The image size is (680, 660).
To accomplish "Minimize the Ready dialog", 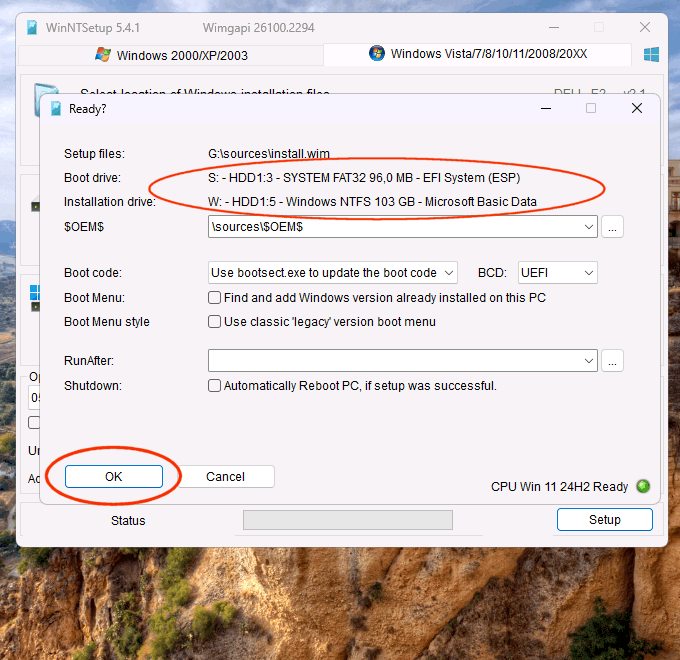I will tap(546, 108).
